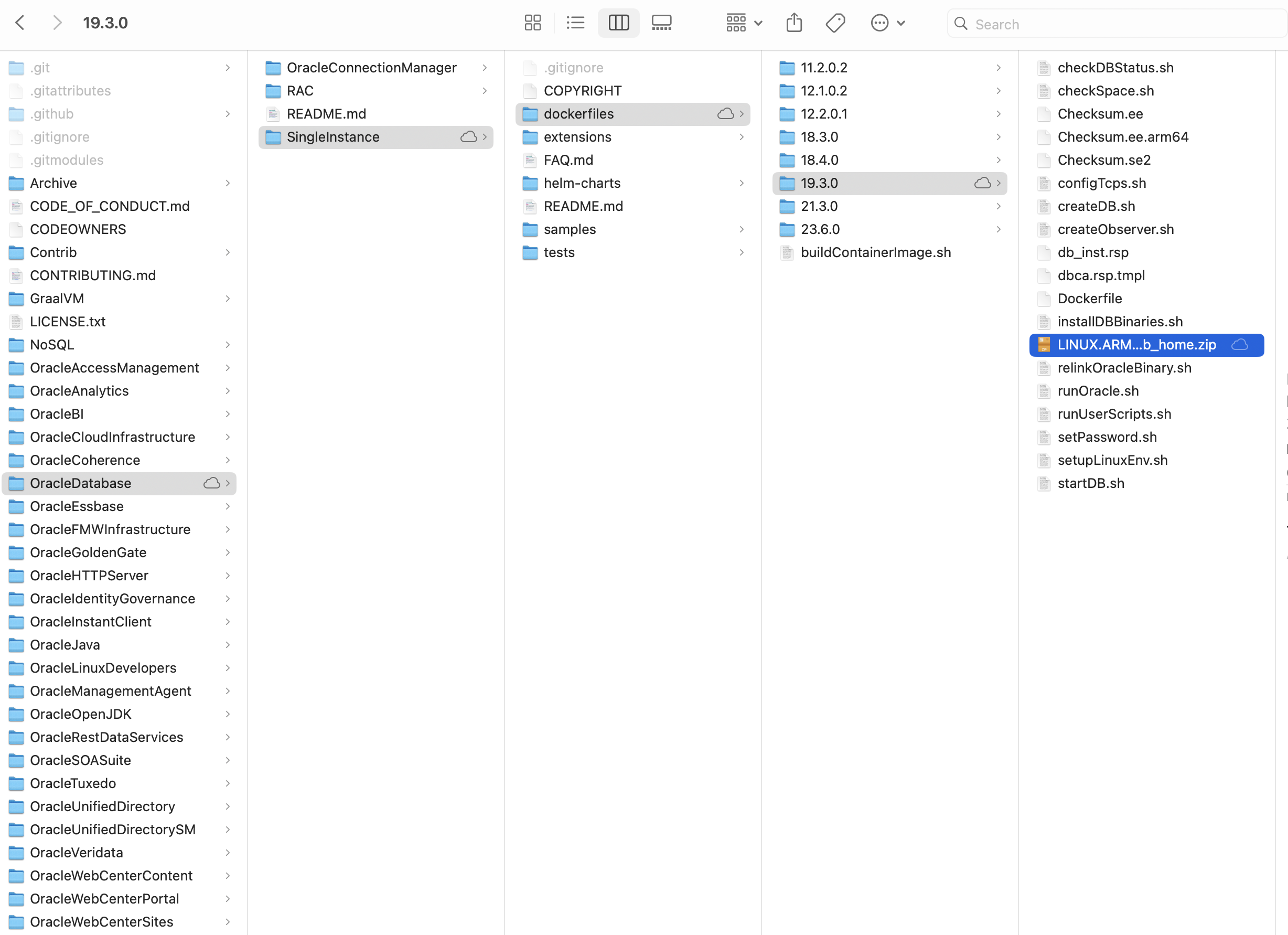Viewport: 1288px width, 935px height.
Task: Select the dbca.rsp.tmpl file
Action: 1146,275
